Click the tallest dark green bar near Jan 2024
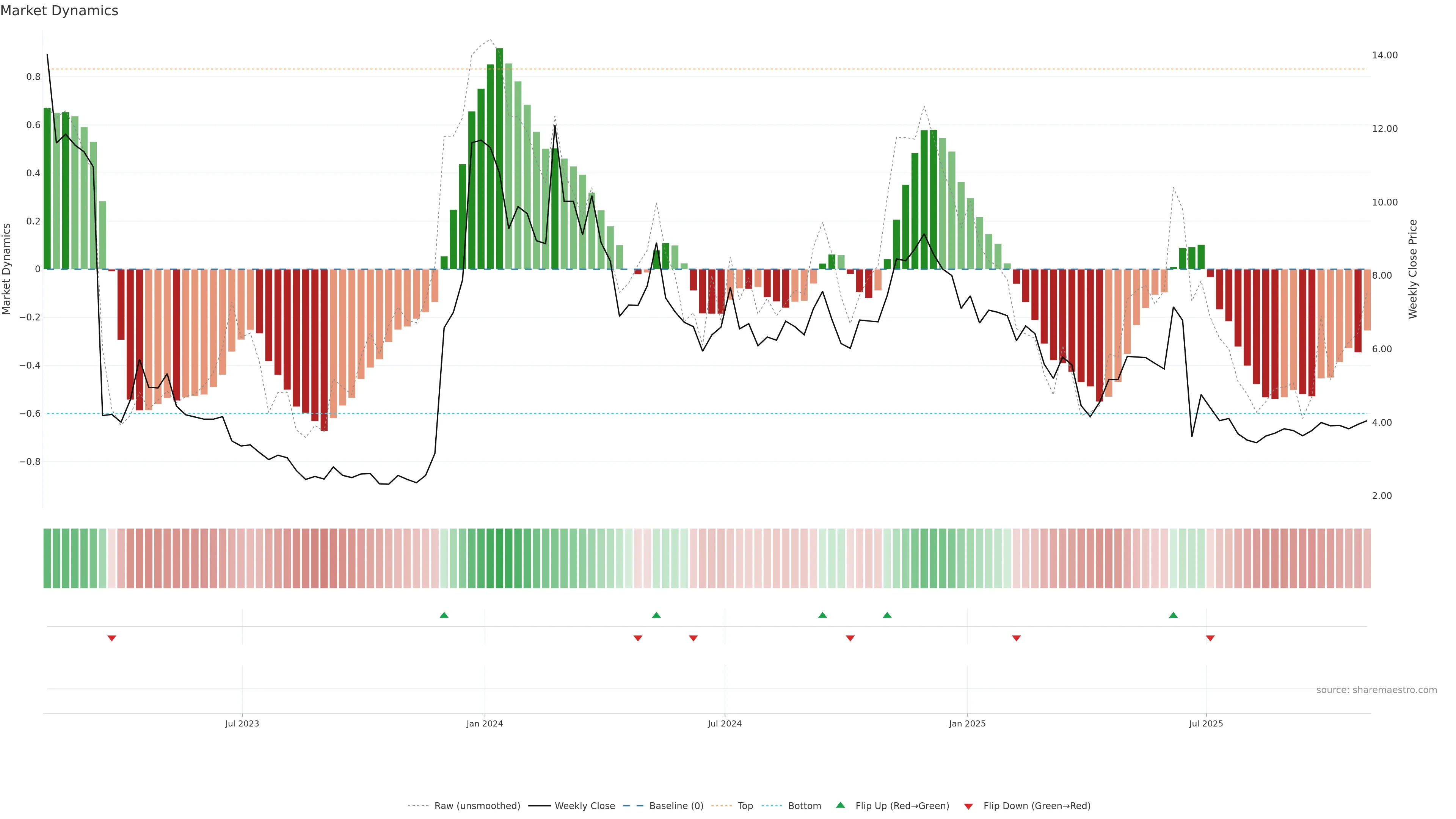 pos(499,158)
